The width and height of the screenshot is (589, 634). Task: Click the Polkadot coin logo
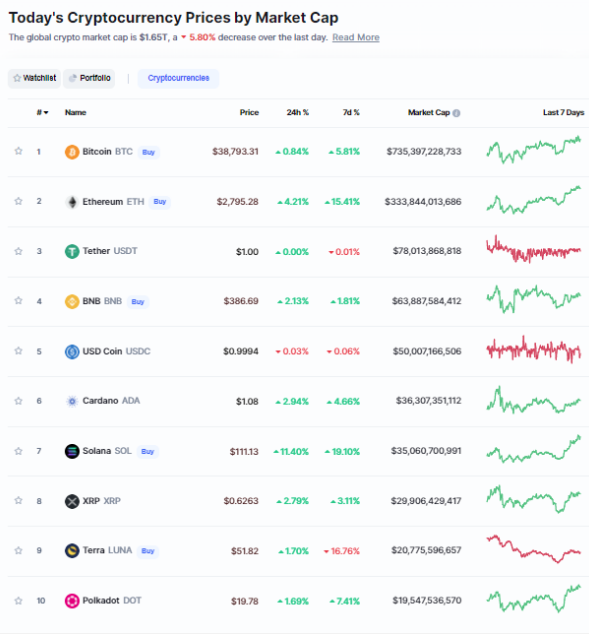pyautogui.click(x=72, y=600)
